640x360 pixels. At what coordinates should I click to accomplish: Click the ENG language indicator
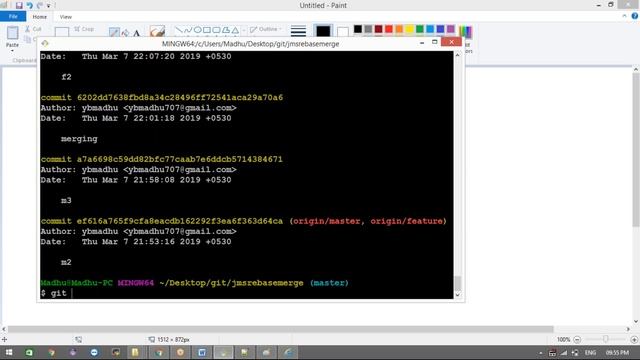point(590,353)
